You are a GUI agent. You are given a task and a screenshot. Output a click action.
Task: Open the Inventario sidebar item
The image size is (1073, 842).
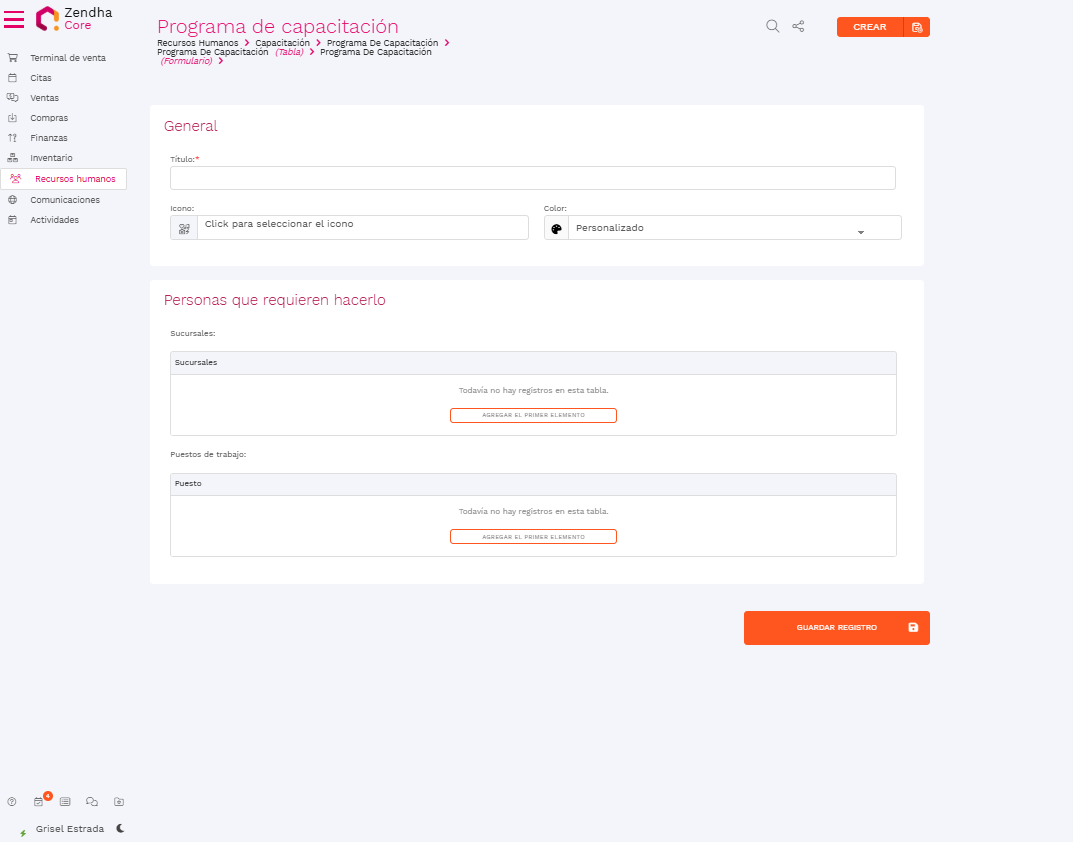pos(51,158)
